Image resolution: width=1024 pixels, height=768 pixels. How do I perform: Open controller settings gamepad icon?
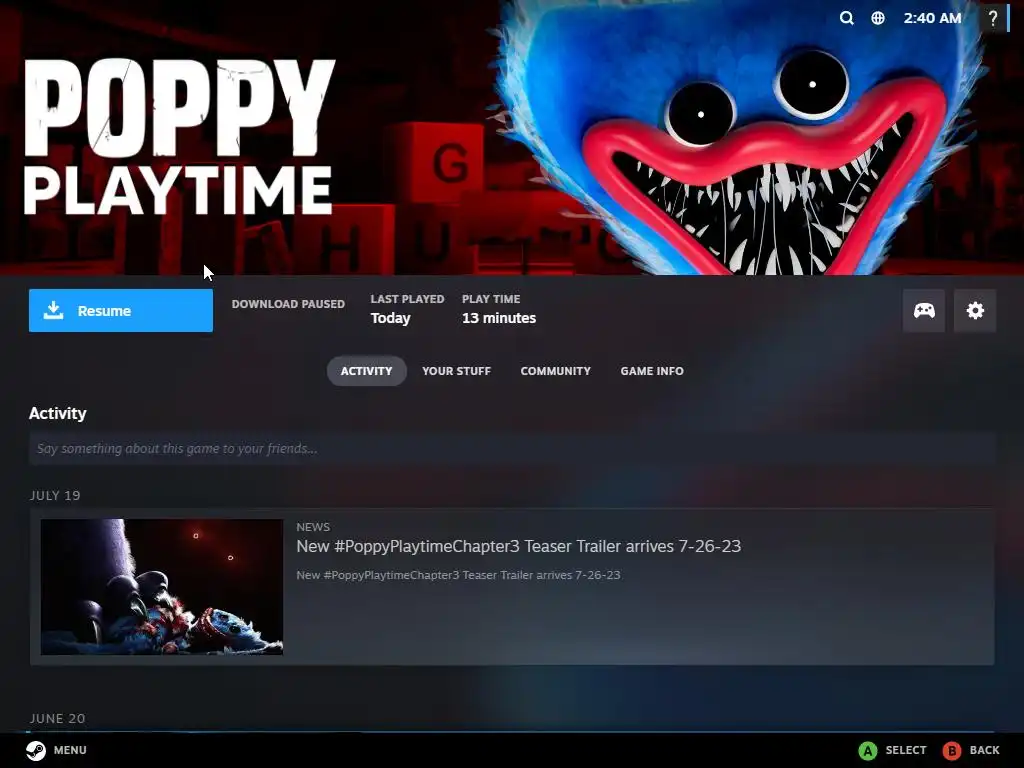pyautogui.click(x=923, y=310)
